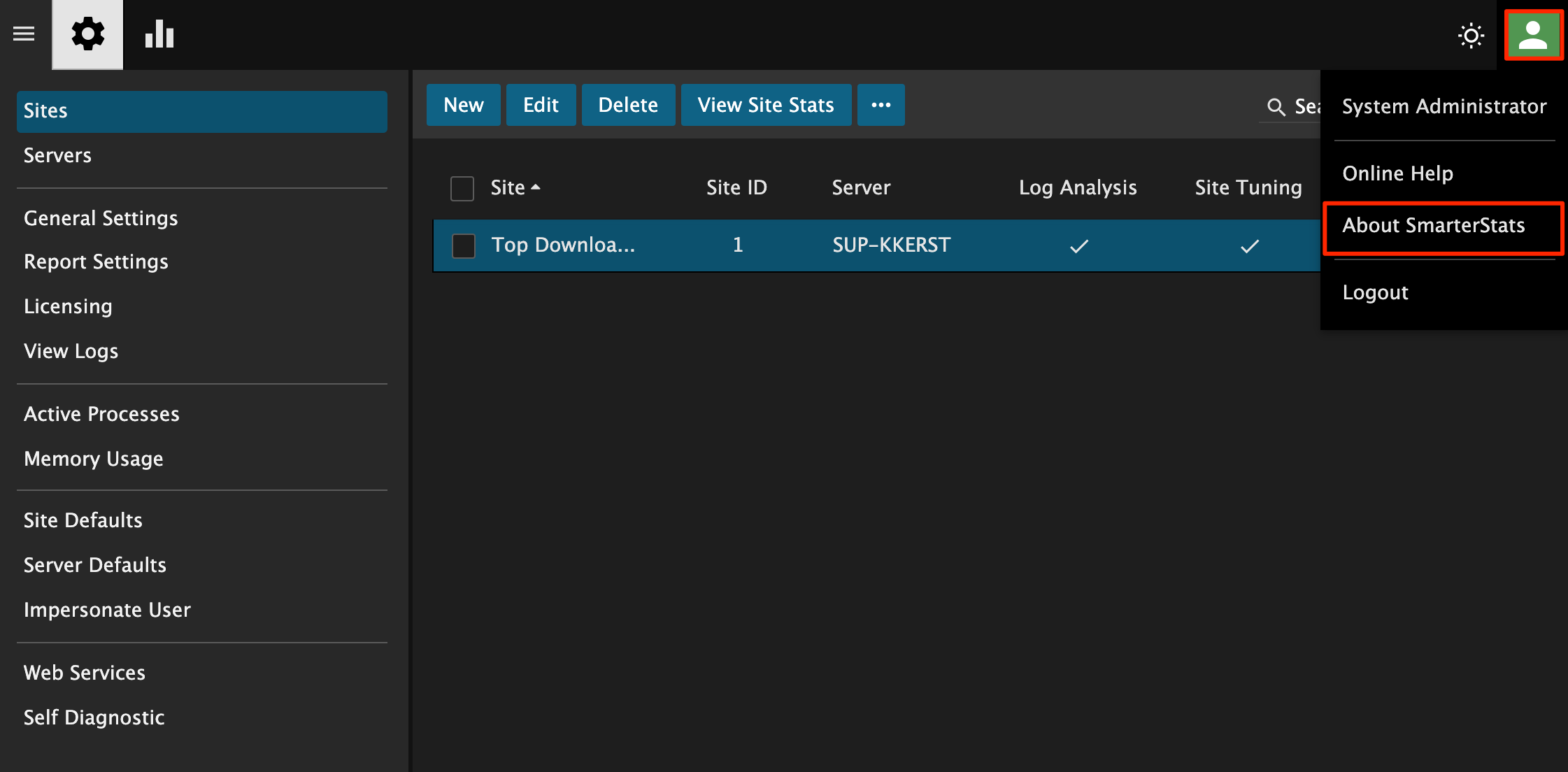
Task: Click the Site Tuning checkmark in the row
Action: pos(1249,245)
